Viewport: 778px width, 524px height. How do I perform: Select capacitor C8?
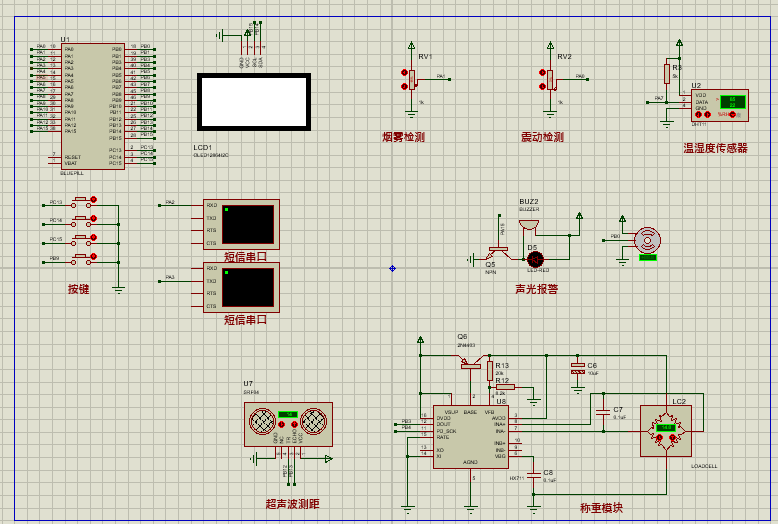(x=533, y=475)
